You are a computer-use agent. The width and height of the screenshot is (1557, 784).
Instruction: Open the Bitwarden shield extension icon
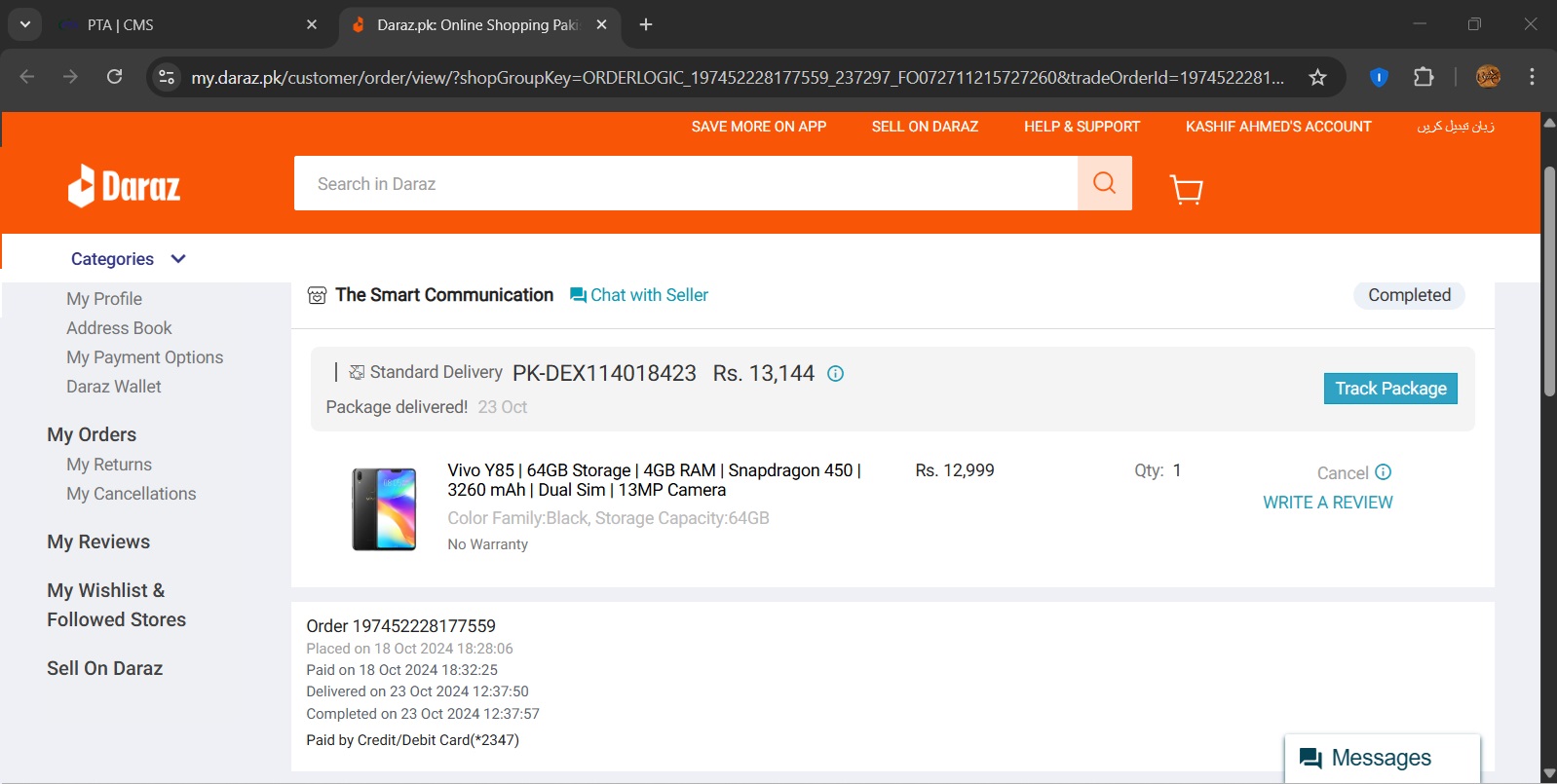click(x=1379, y=77)
